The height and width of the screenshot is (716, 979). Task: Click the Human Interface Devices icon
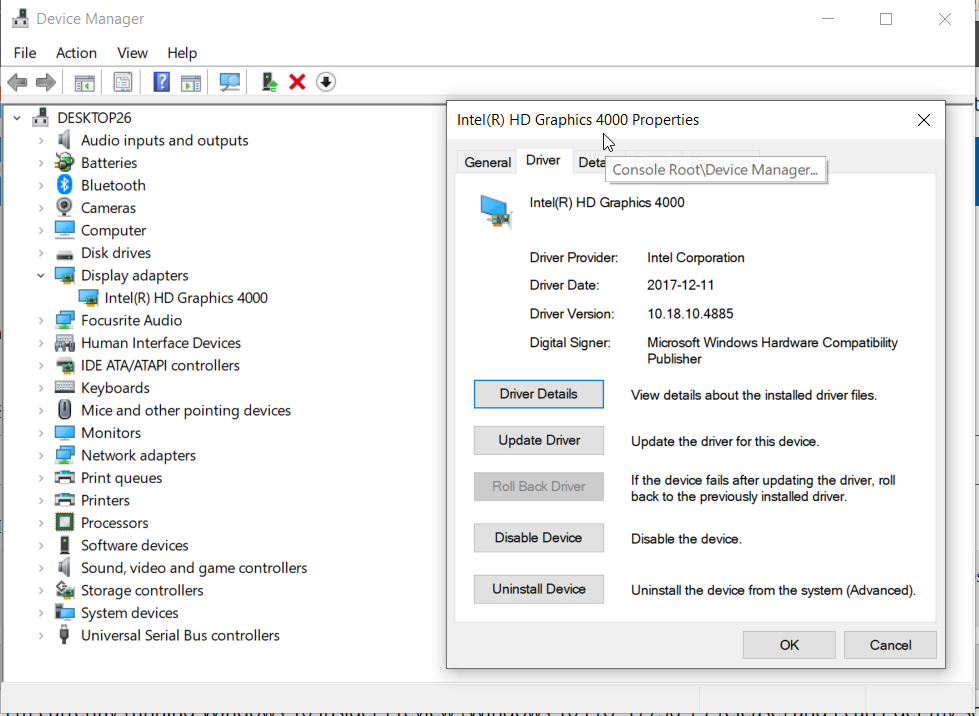(64, 343)
